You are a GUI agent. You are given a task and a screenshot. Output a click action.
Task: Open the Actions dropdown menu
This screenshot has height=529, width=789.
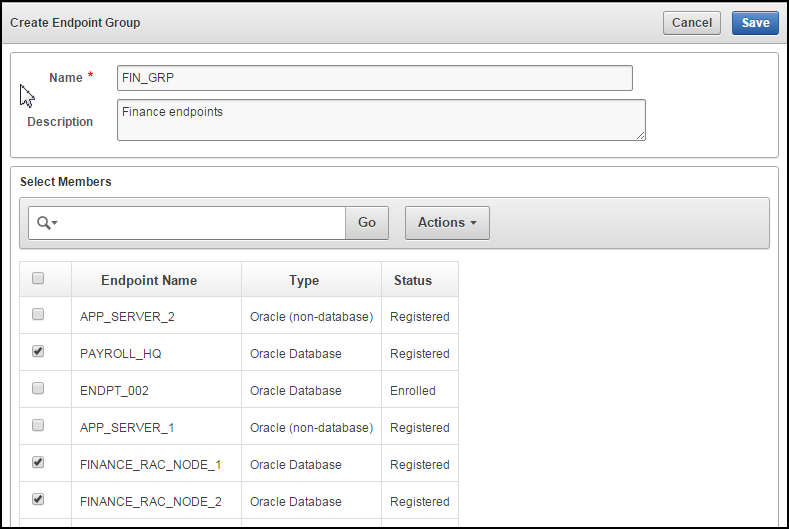coord(447,222)
